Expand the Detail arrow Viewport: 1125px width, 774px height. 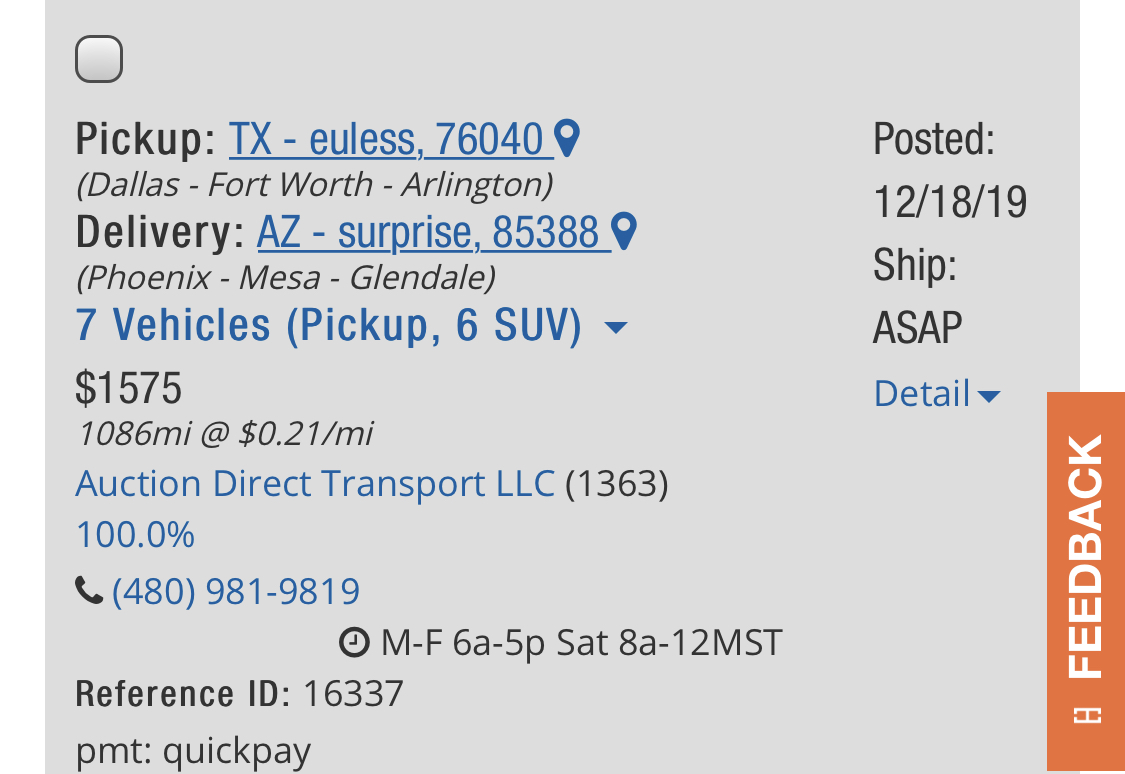tap(989, 396)
